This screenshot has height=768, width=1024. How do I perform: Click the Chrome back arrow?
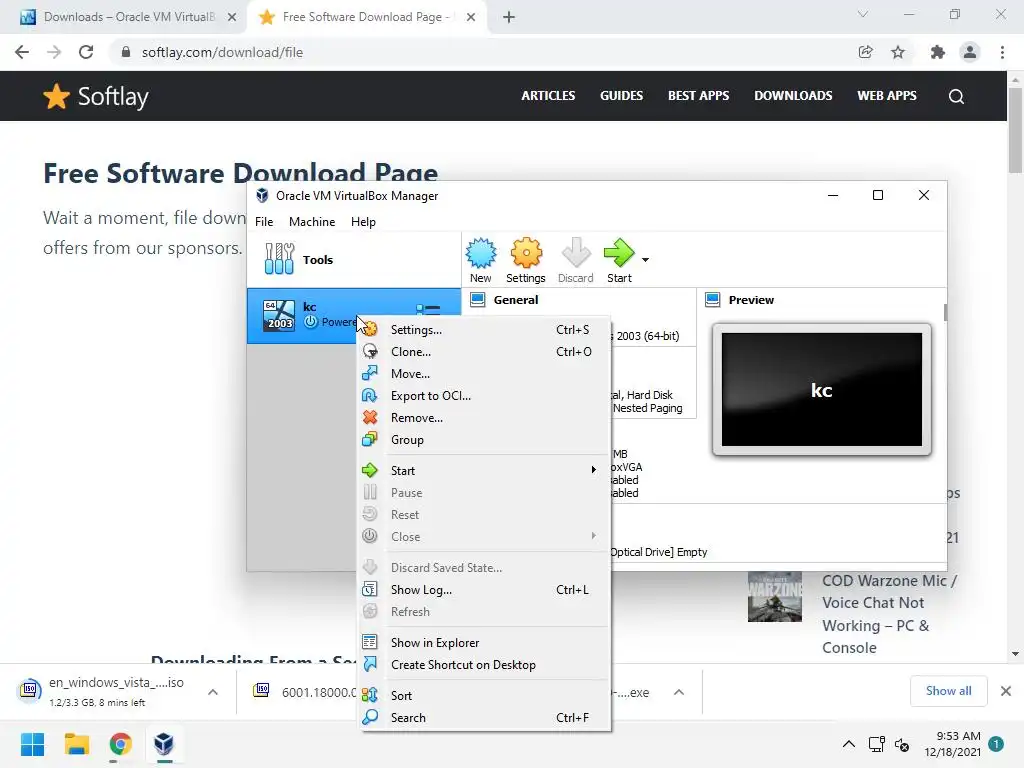[22, 52]
